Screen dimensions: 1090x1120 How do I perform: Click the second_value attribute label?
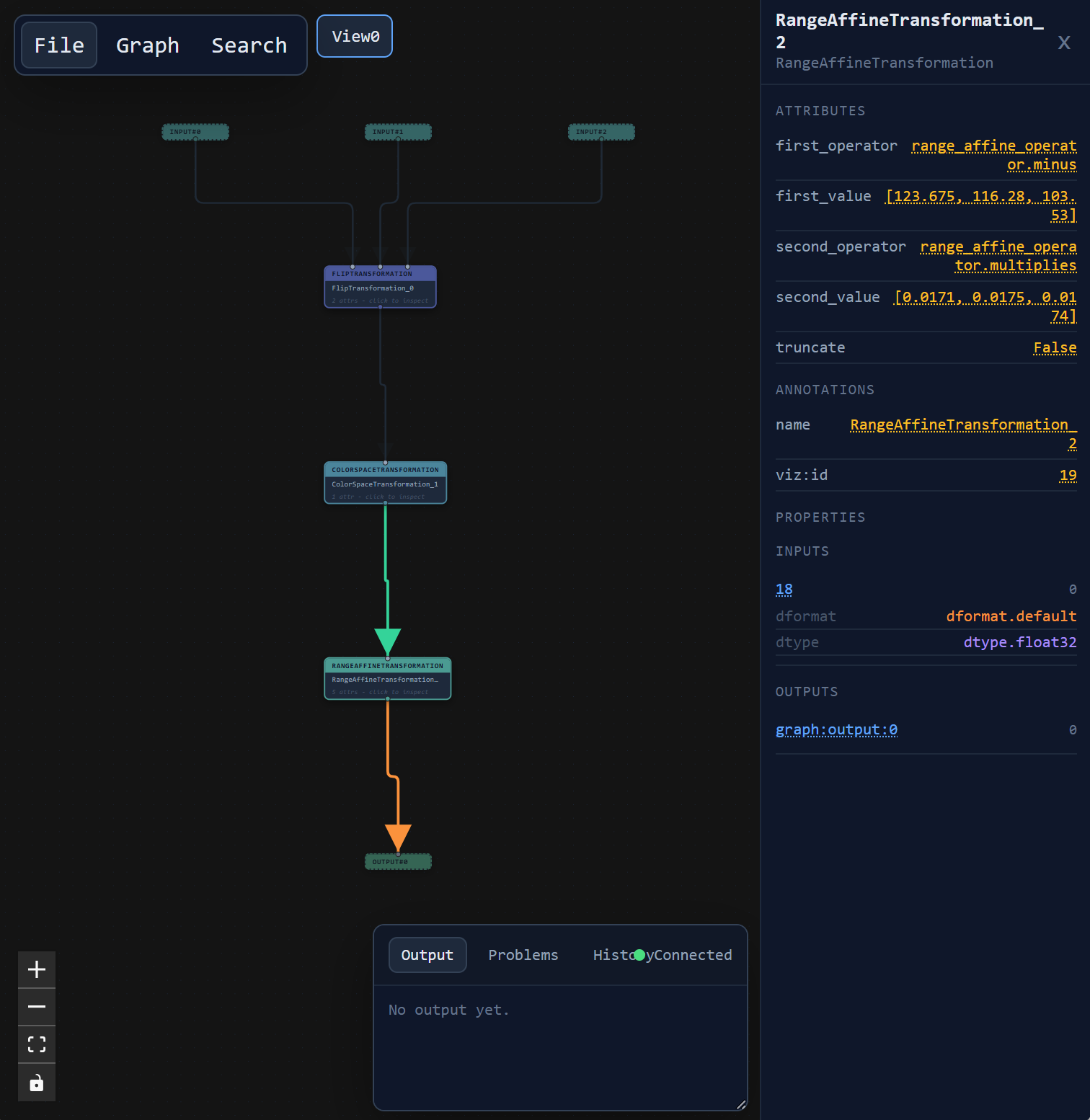coord(828,297)
